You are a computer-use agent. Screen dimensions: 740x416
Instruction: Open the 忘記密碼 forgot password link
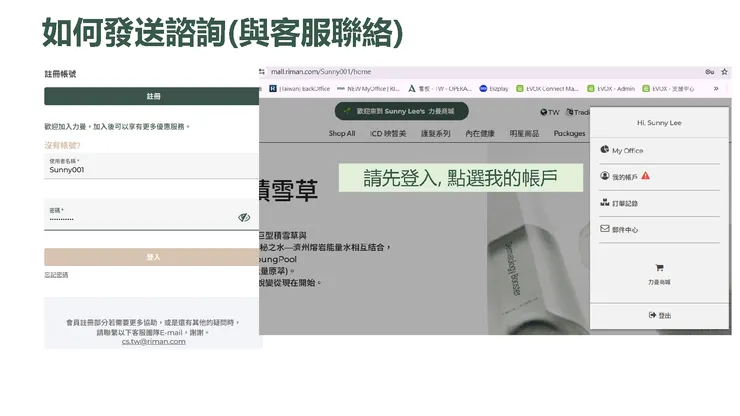pyautogui.click(x=56, y=275)
